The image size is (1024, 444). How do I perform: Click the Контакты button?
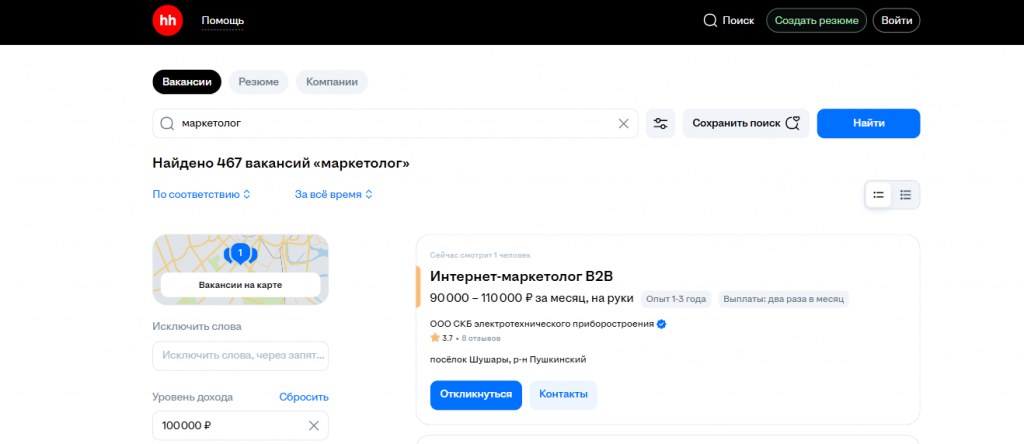pos(563,395)
